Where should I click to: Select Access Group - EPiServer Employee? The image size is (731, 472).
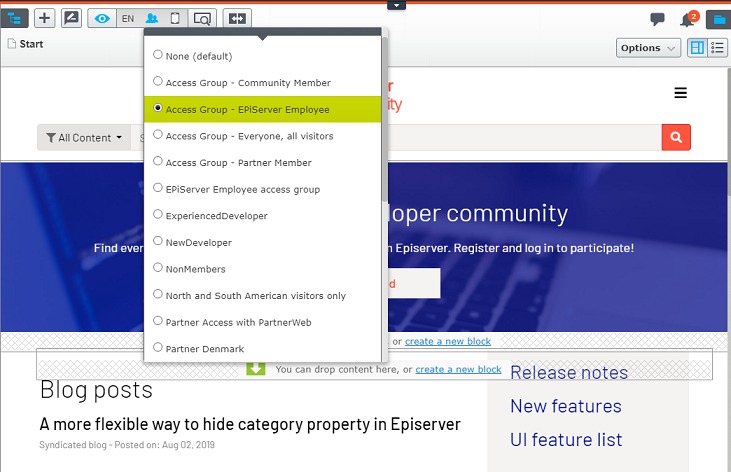coord(262,109)
